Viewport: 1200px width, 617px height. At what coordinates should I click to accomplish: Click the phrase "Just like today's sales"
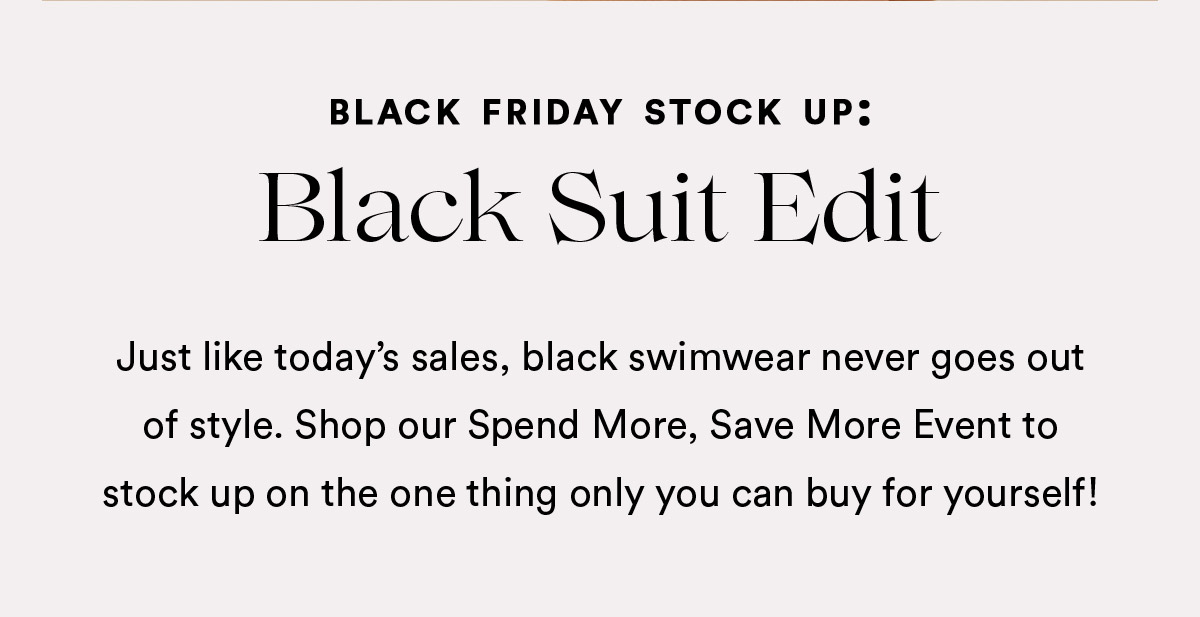[315, 357]
